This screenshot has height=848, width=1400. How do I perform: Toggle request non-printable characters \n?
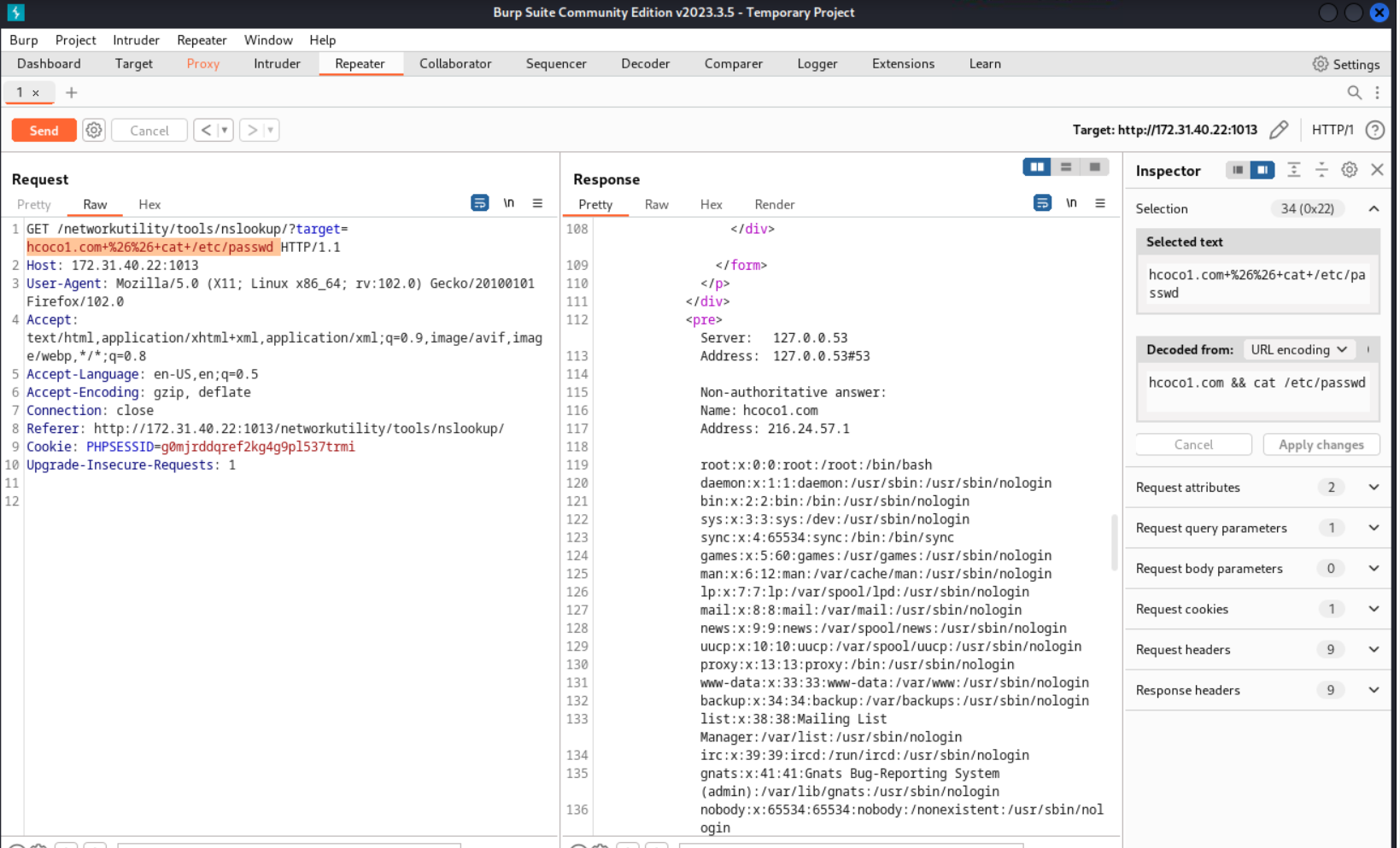click(x=509, y=203)
